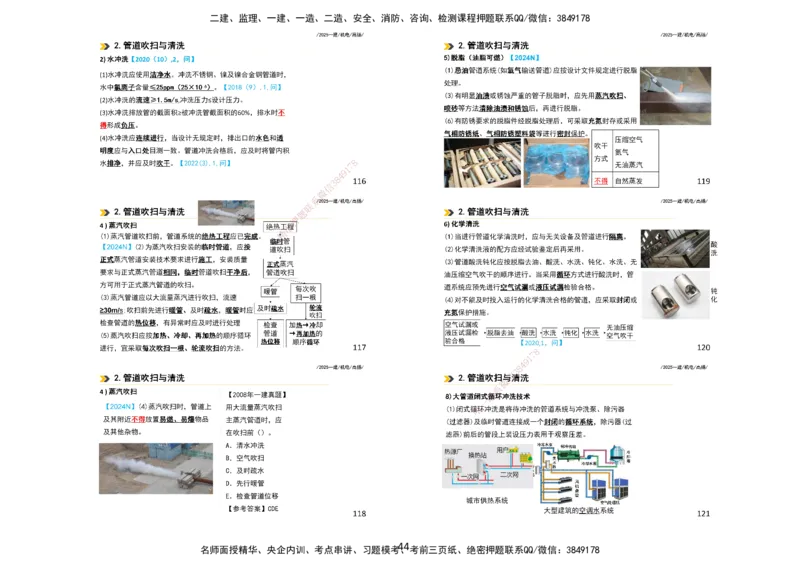Click slide number 116
Image resolution: width=800 pixels, height=566 pixels.
(359, 181)
